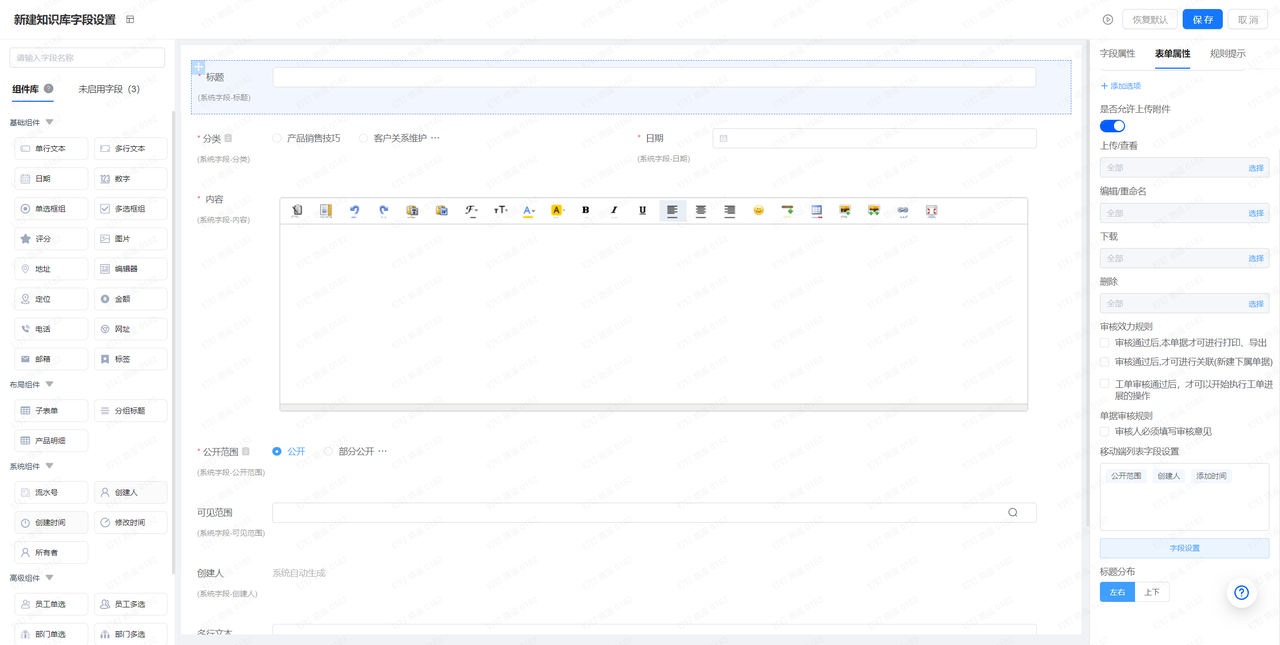Click the plus handle on 标题 field
Screen dimensions: 1280x645
point(199,67)
